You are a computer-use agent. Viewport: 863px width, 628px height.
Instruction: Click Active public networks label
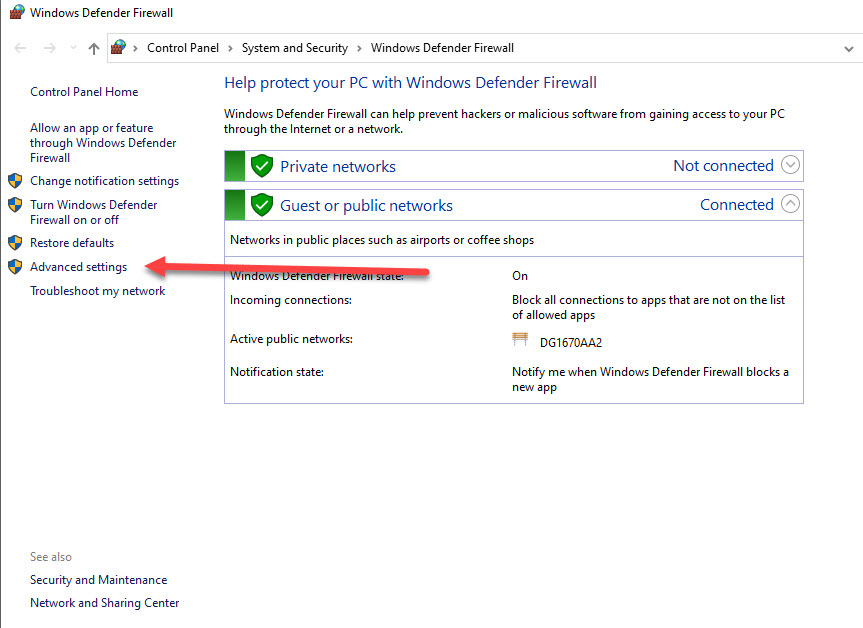click(291, 339)
